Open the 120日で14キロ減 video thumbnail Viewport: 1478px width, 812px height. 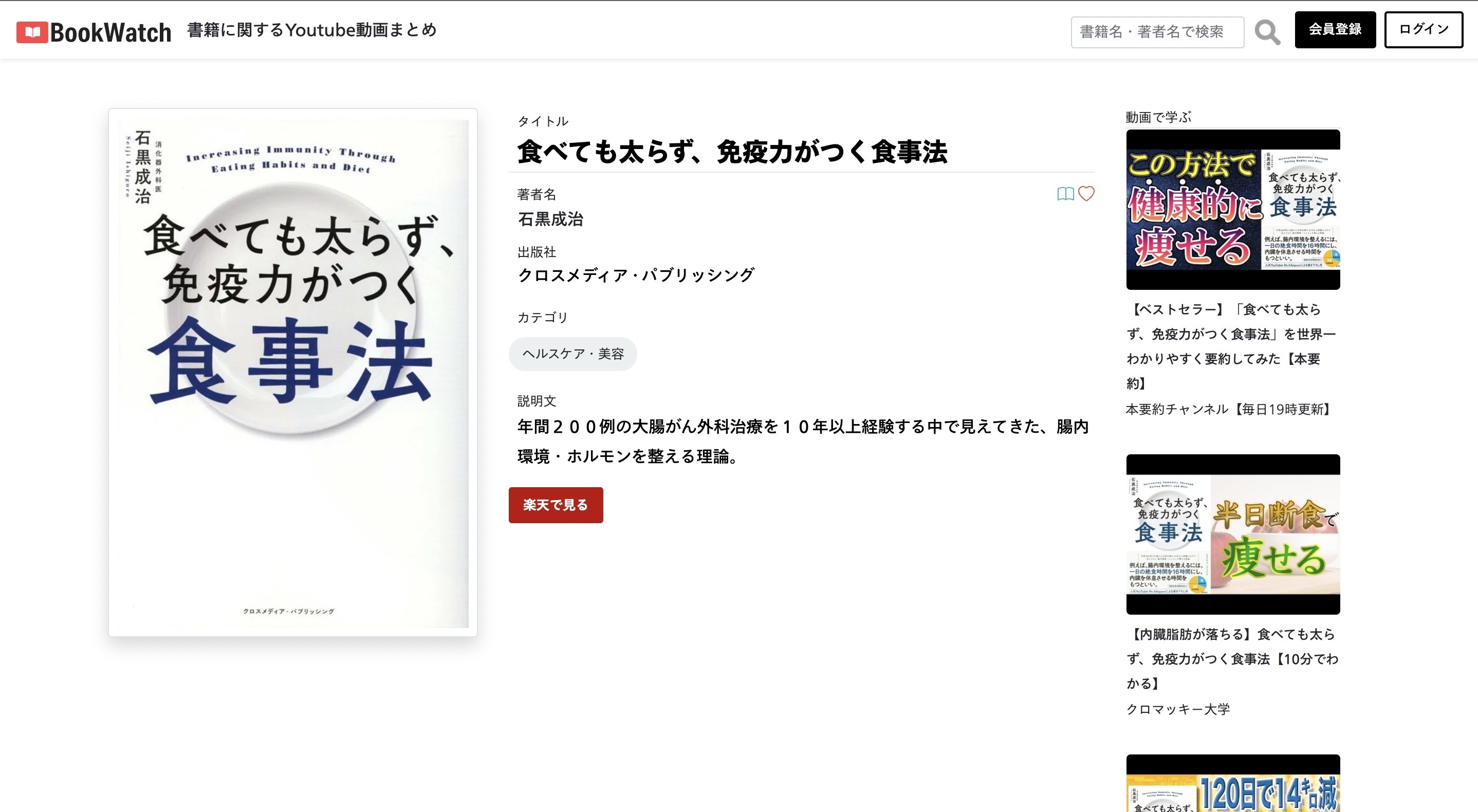1233,783
